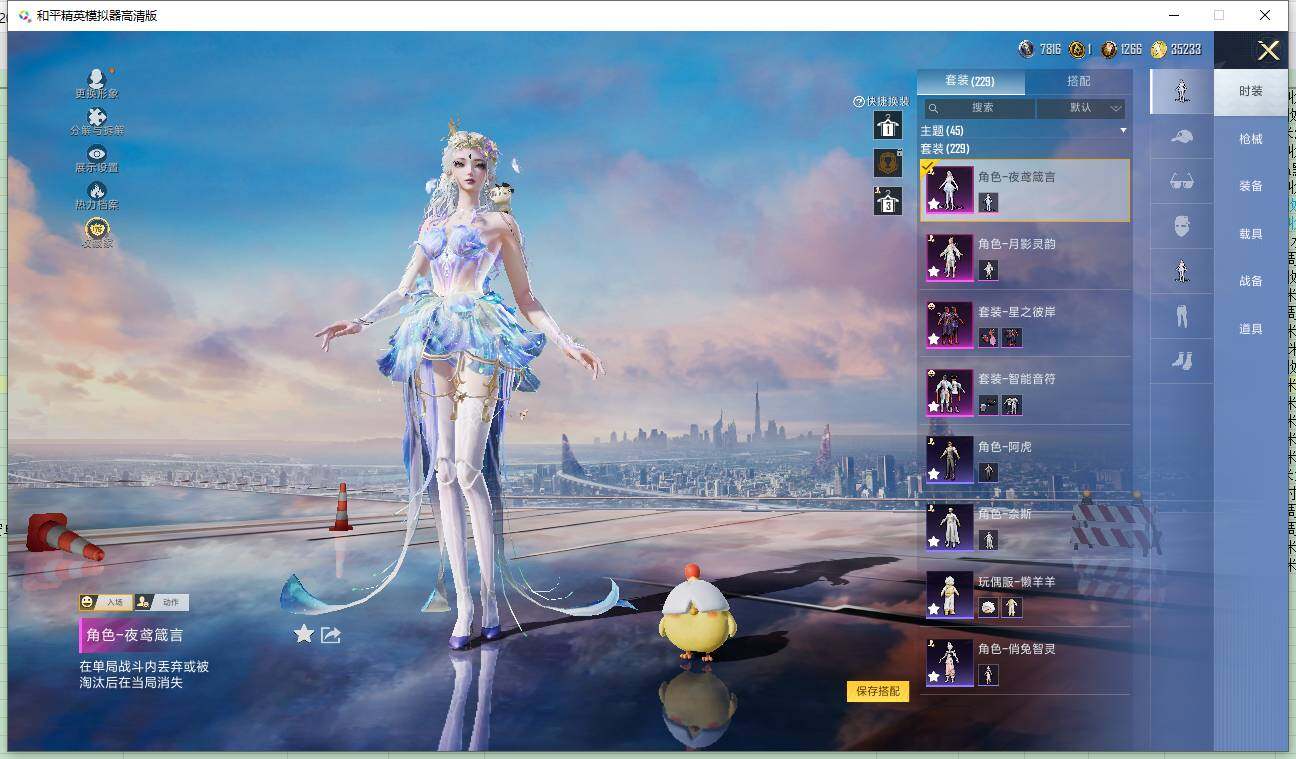Click first component icon under 套装-星之彼岸
The width and height of the screenshot is (1296, 759).
tap(988, 338)
